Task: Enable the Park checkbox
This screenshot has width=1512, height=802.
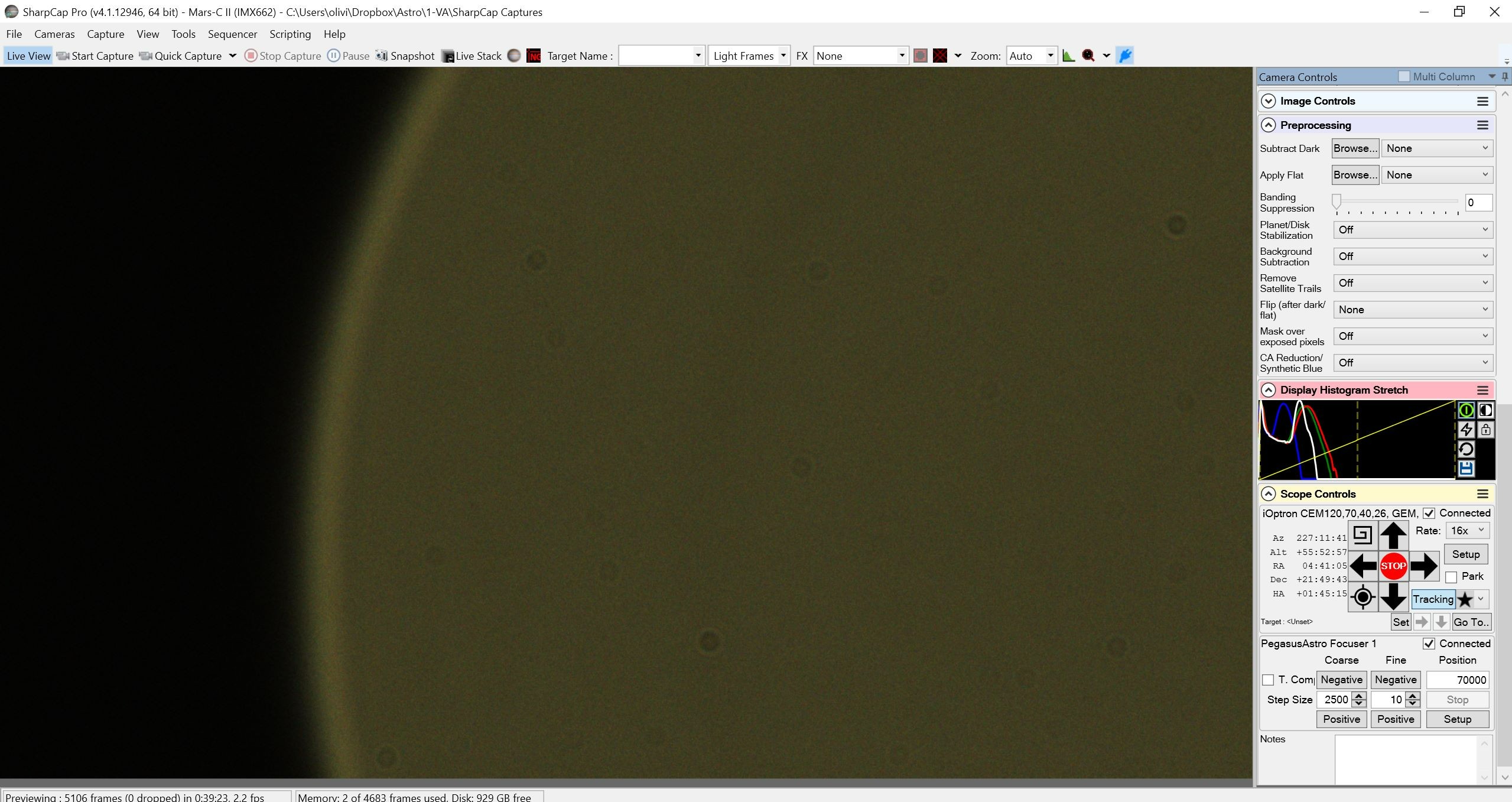Action: (1451, 577)
